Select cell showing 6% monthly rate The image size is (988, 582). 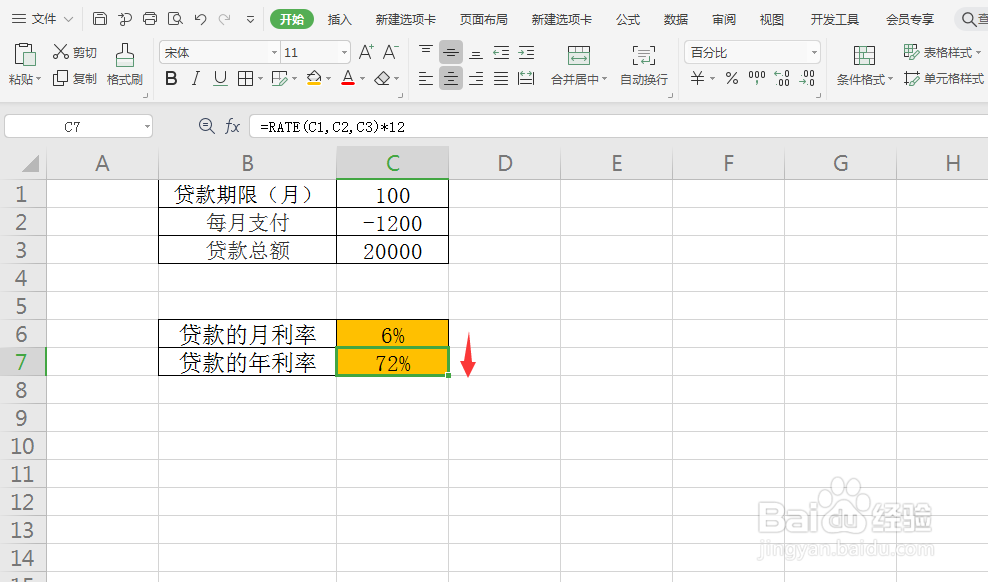pyautogui.click(x=393, y=334)
